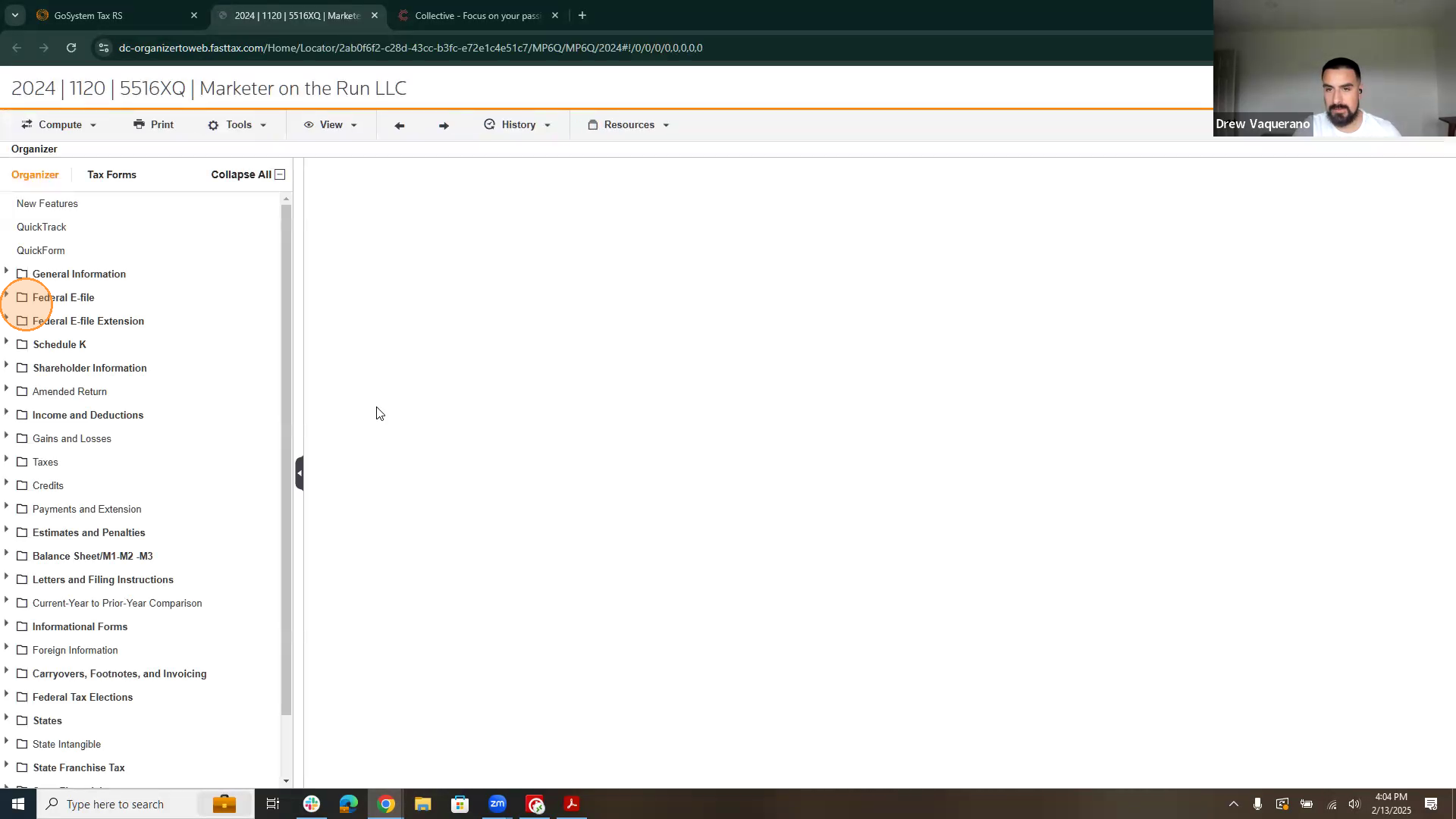Open Slack from the Windows taskbar
The image size is (1456, 819).
pos(312,804)
